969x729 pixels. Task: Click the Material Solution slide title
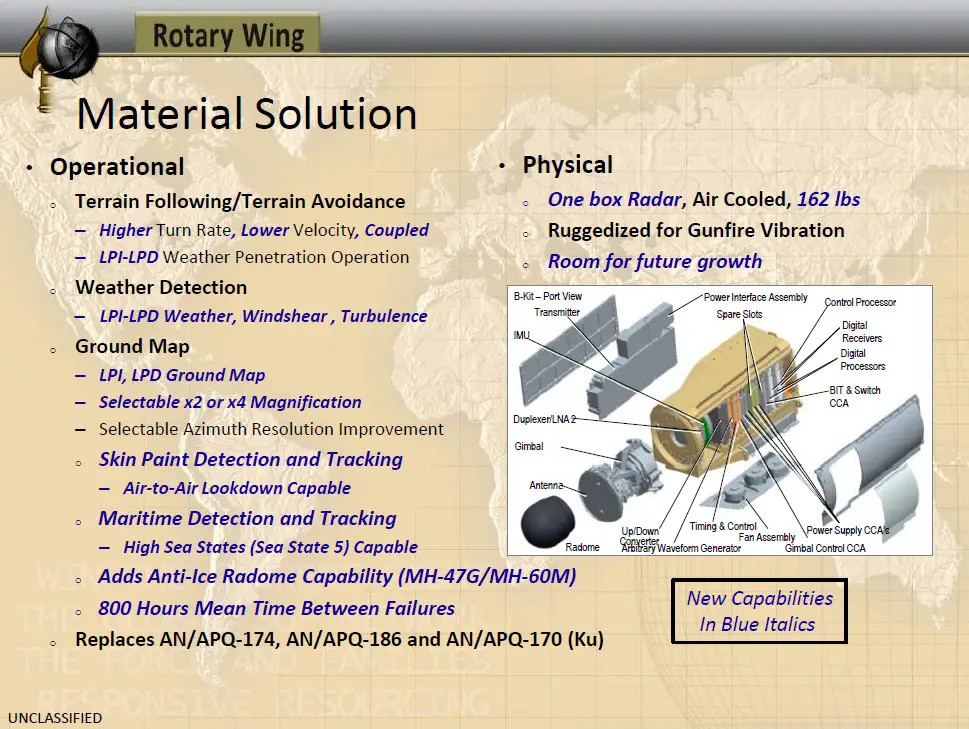tap(246, 114)
